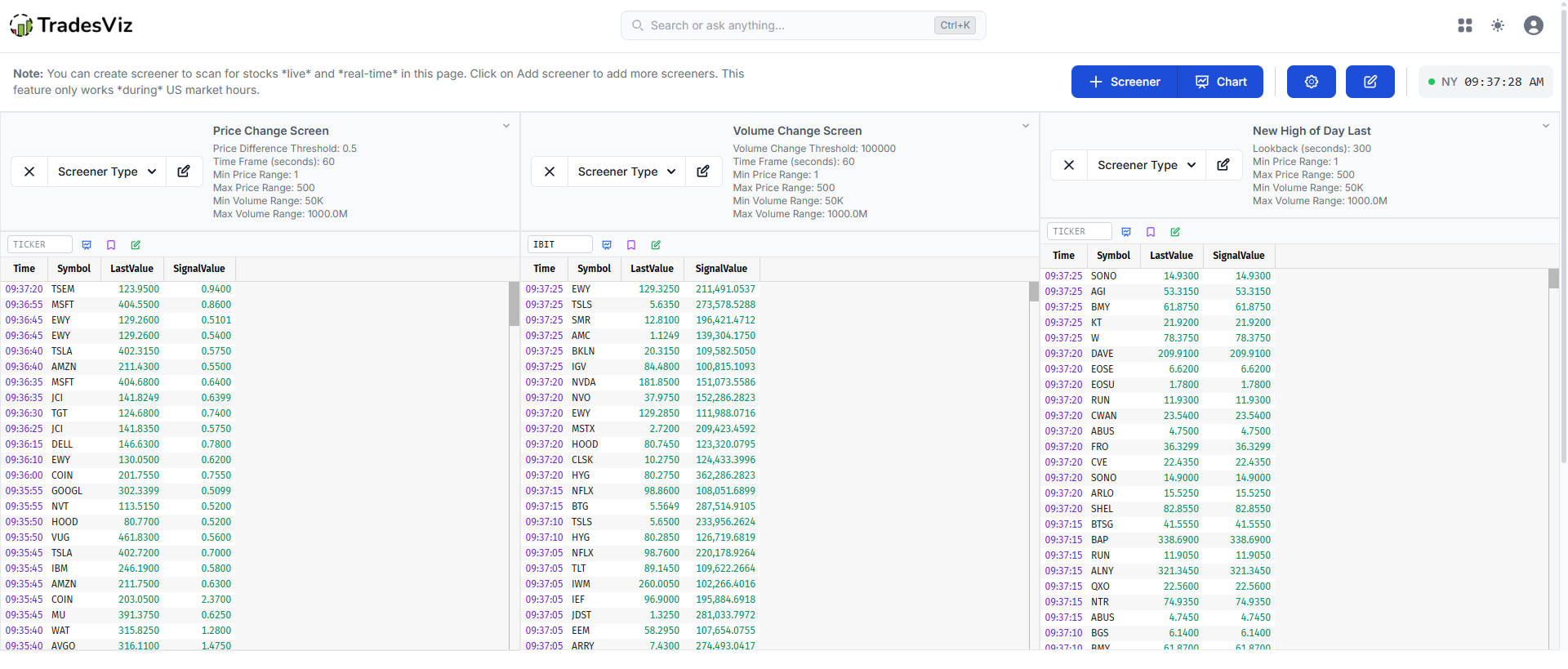This screenshot has height=669, width=1568.
Task: Select BKLN symbol in Volume Change table
Action: tap(583, 351)
